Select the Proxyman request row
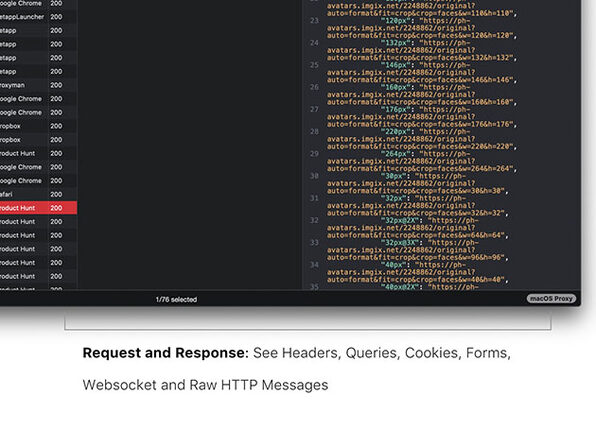Image resolution: width=596 pixels, height=447 pixels. (38, 85)
